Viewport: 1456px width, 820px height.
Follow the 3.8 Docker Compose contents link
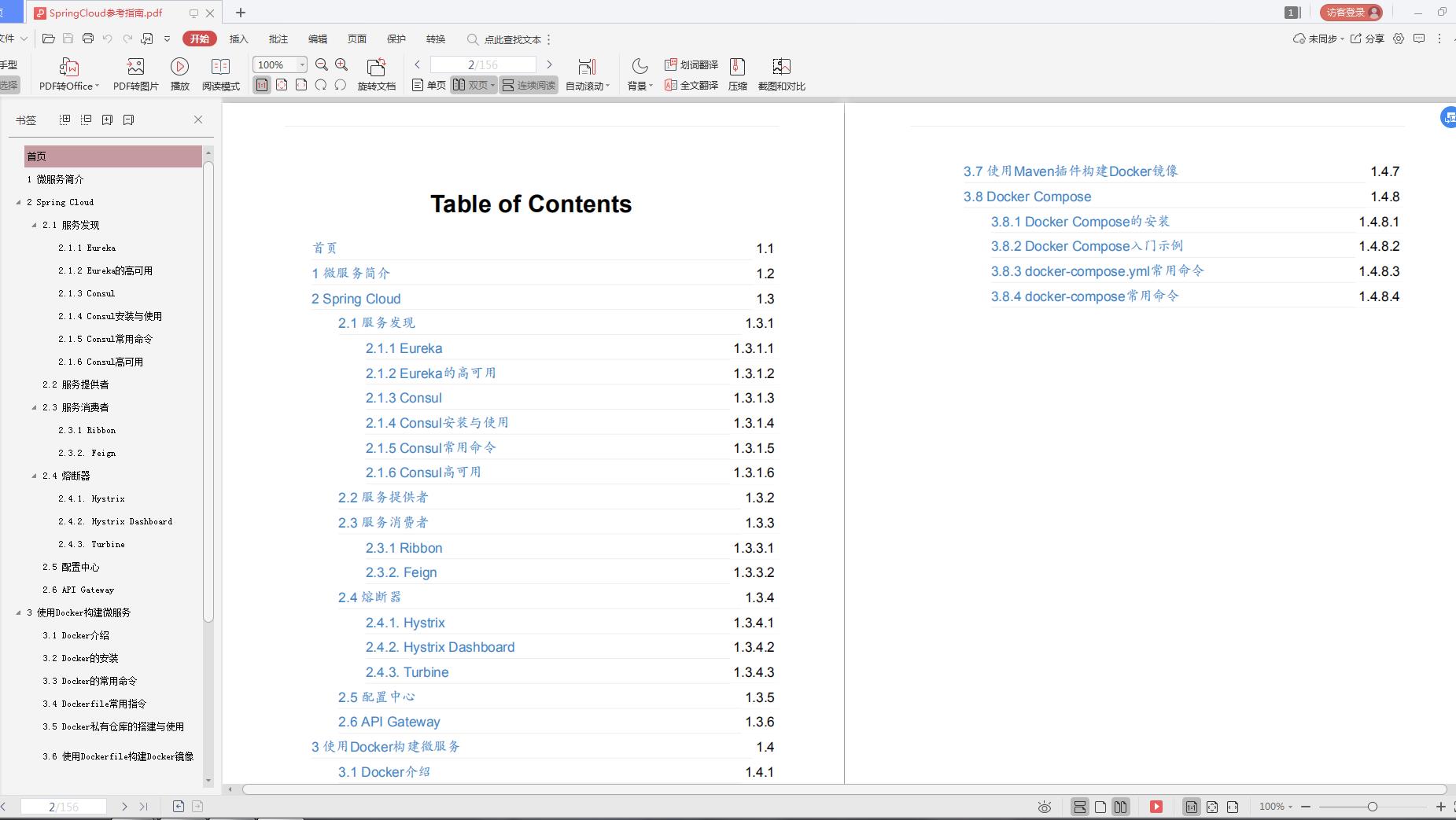pos(1027,197)
